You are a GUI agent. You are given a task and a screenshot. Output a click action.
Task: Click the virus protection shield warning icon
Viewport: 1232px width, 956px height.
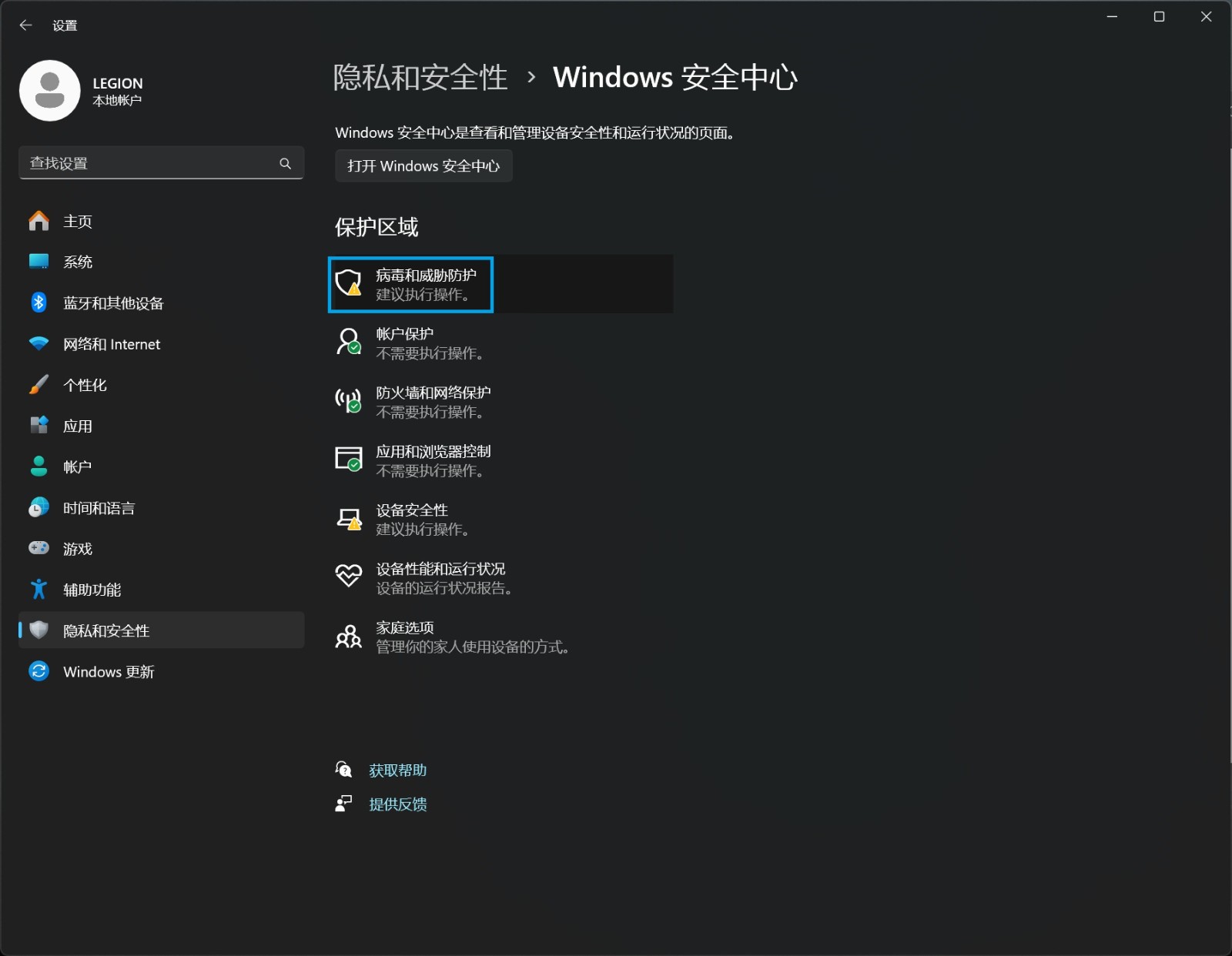pos(349,283)
